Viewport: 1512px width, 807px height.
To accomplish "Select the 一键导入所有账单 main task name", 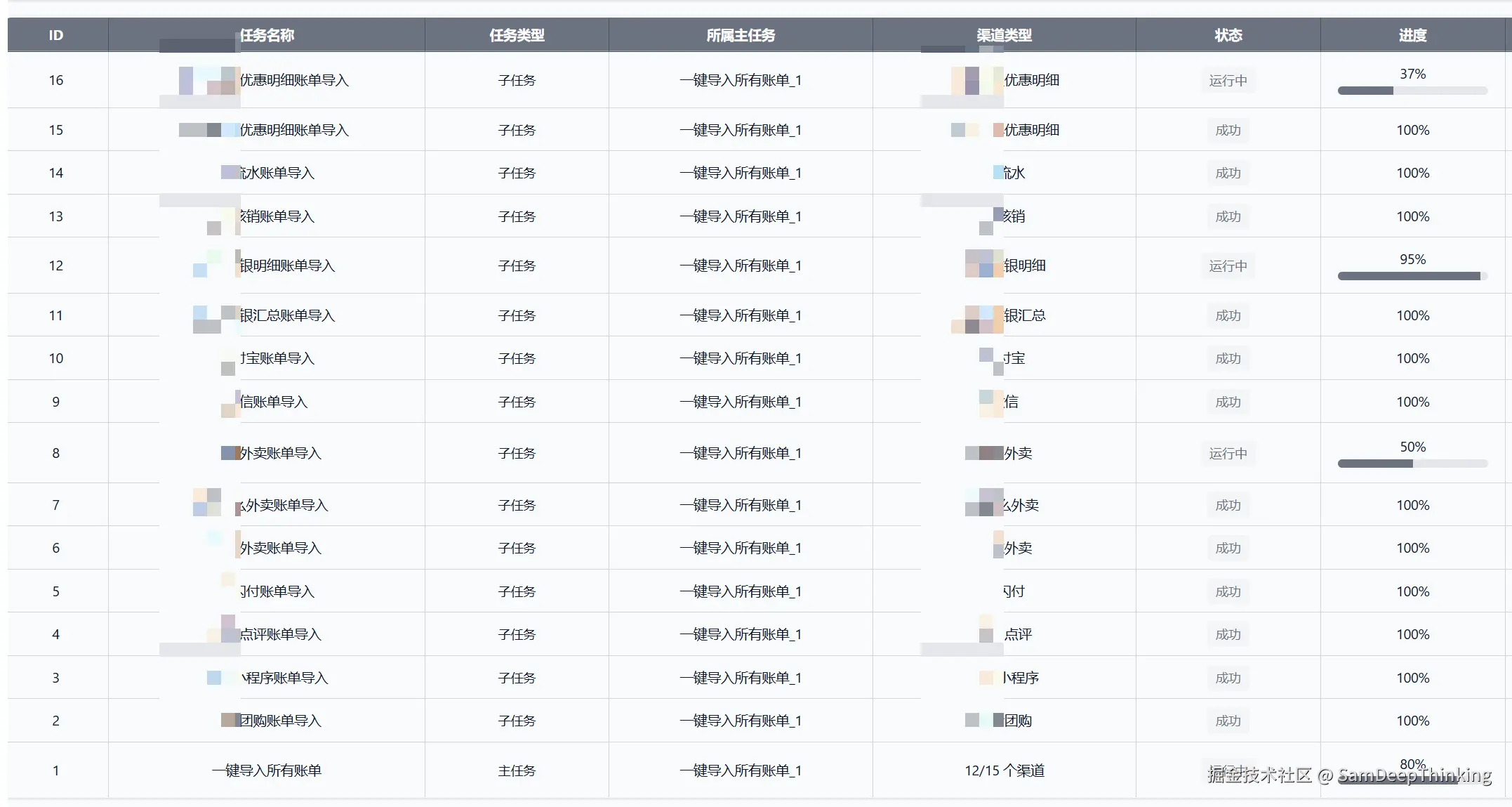I will (x=267, y=770).
